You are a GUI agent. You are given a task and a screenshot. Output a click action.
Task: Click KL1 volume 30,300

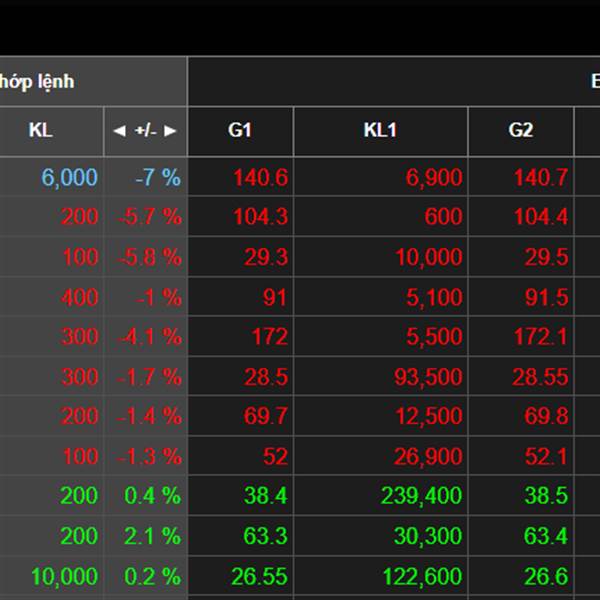[x=429, y=536]
